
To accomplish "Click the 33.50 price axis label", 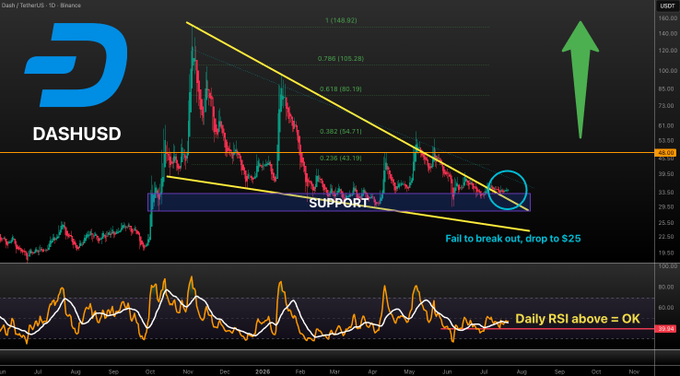I will tap(667, 192).
